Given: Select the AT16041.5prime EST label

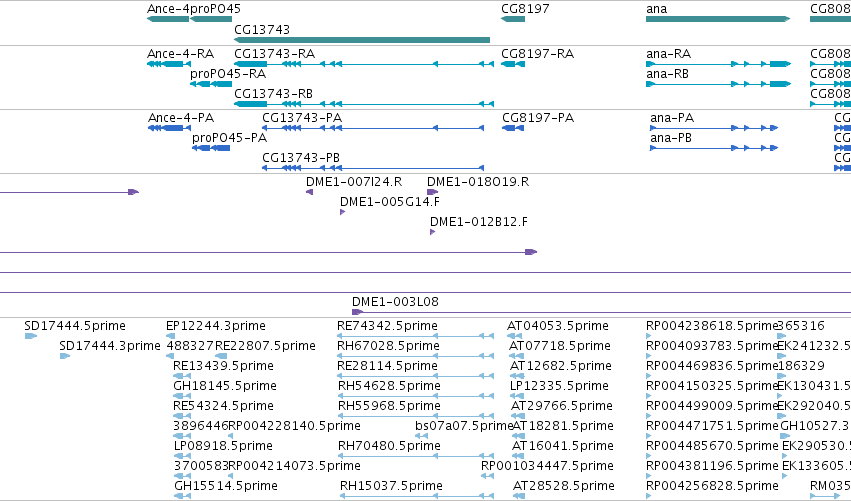Looking at the screenshot, I should [x=563, y=446].
